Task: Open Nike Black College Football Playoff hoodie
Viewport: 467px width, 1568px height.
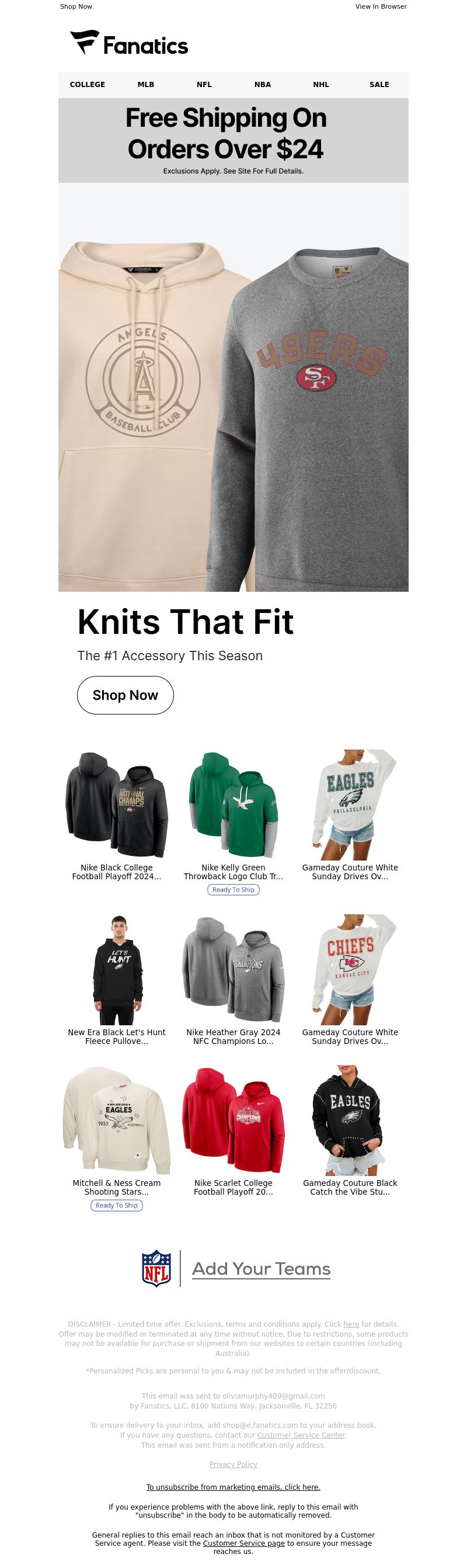Action: point(117,804)
